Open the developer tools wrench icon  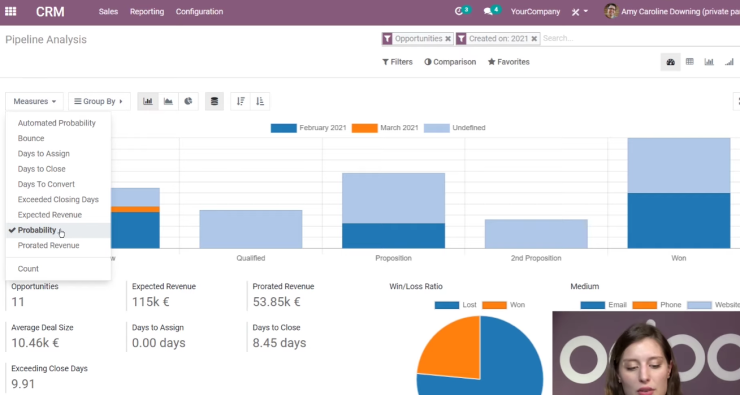pos(575,12)
